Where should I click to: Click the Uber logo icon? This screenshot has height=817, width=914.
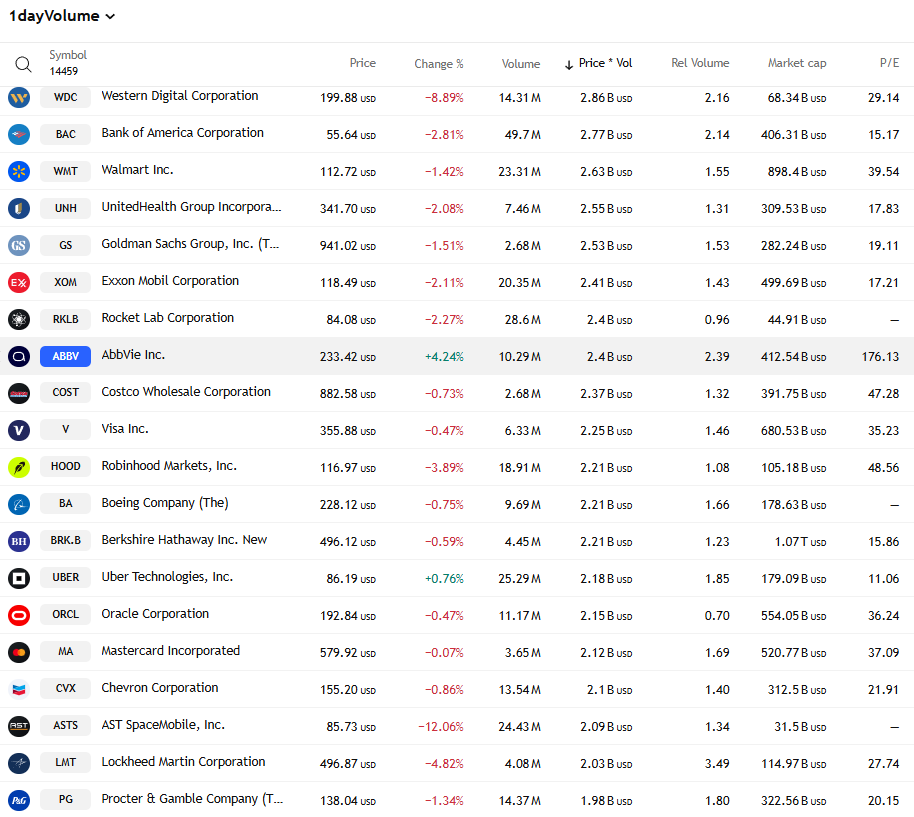[19, 578]
